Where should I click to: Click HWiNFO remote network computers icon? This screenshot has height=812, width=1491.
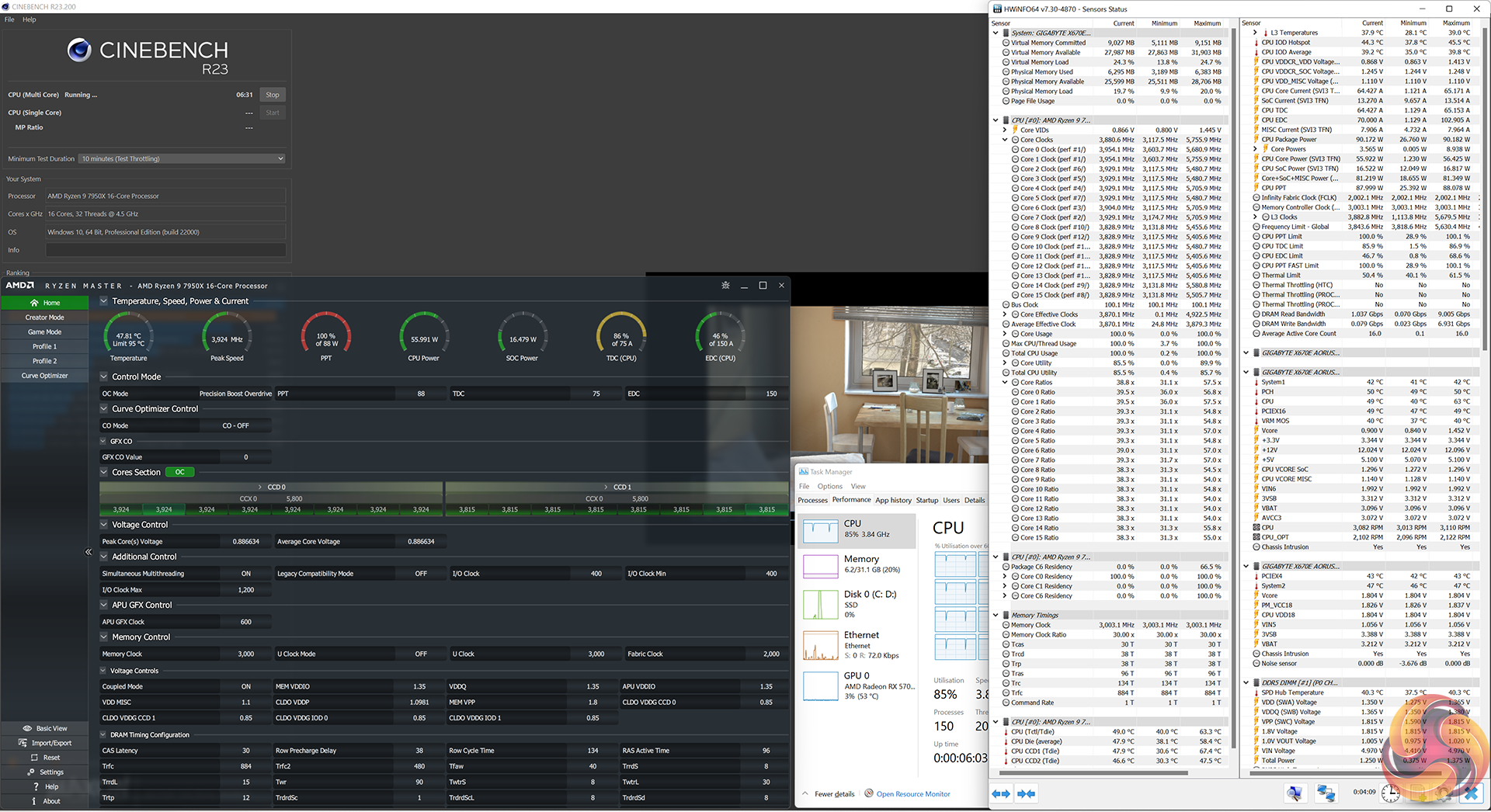pyautogui.click(x=1326, y=793)
